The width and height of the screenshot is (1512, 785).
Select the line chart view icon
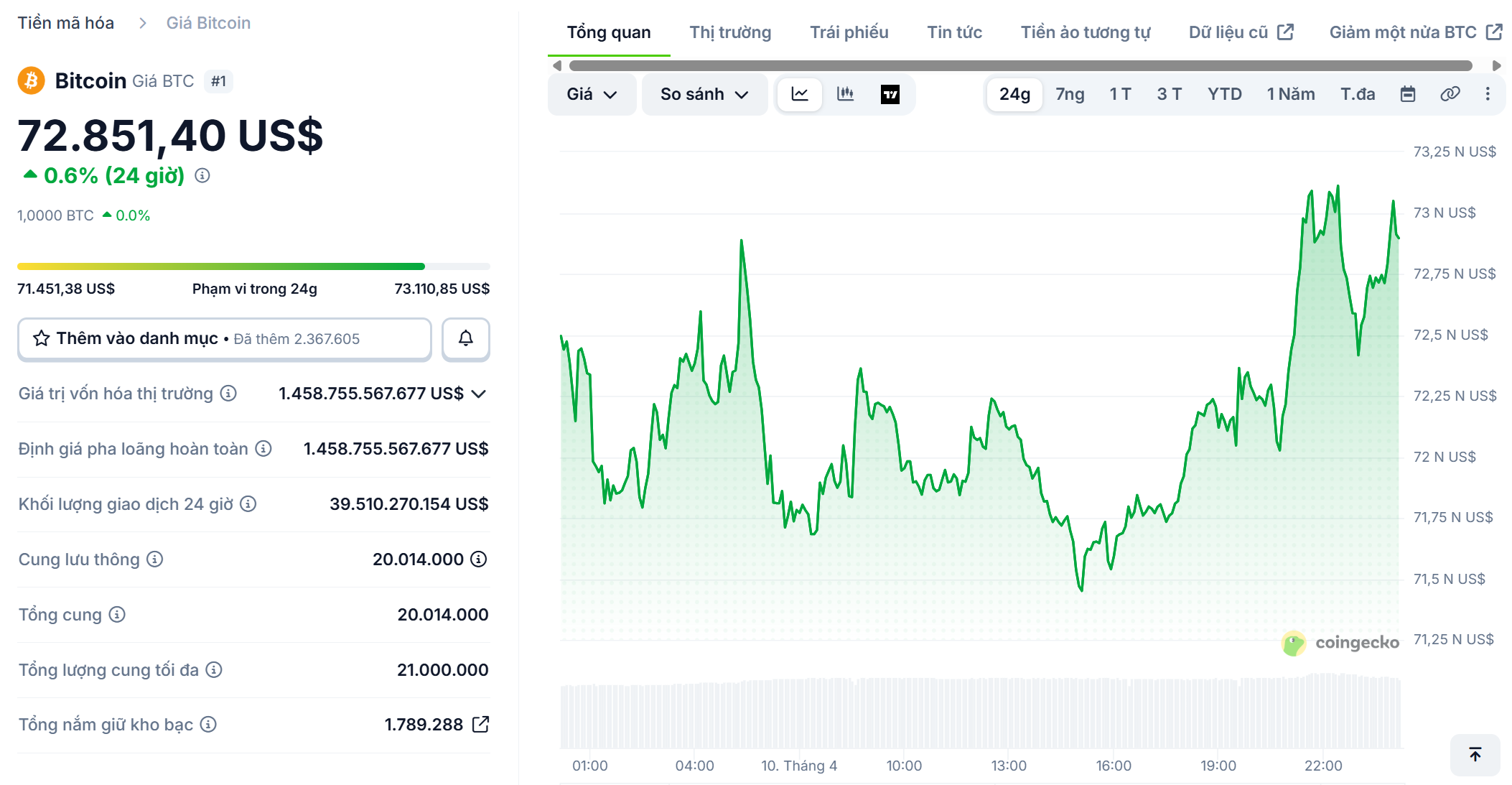pos(799,93)
